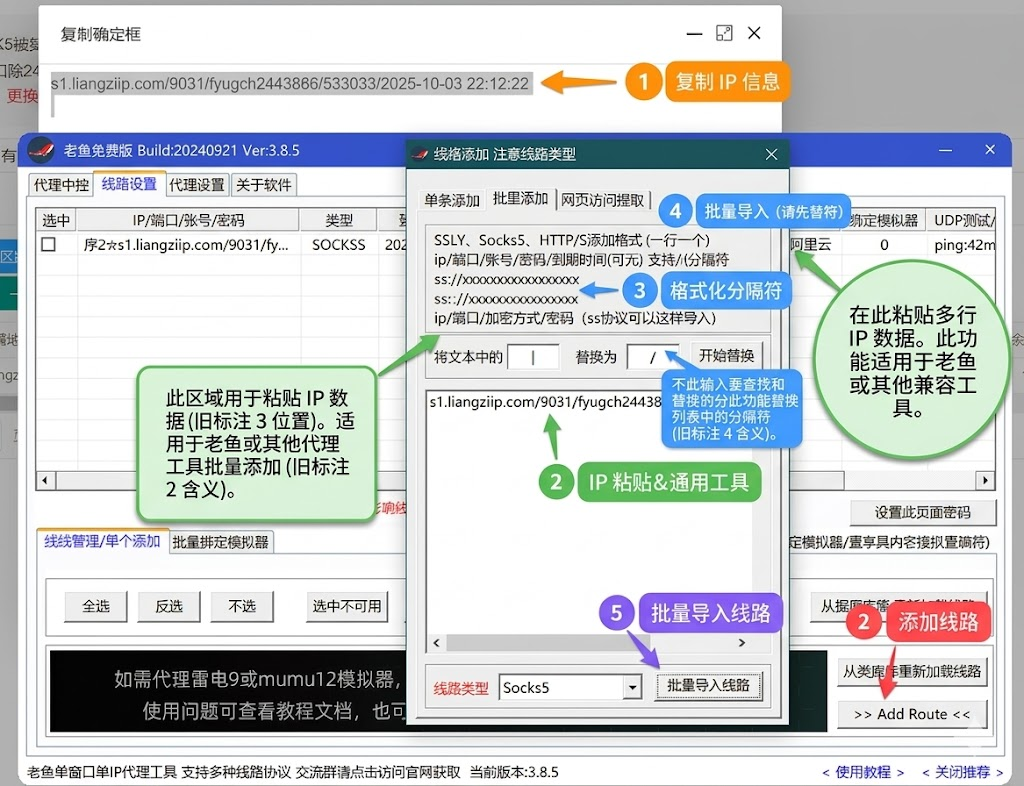
Task: Open the 使用教程 link
Action: click(x=863, y=772)
